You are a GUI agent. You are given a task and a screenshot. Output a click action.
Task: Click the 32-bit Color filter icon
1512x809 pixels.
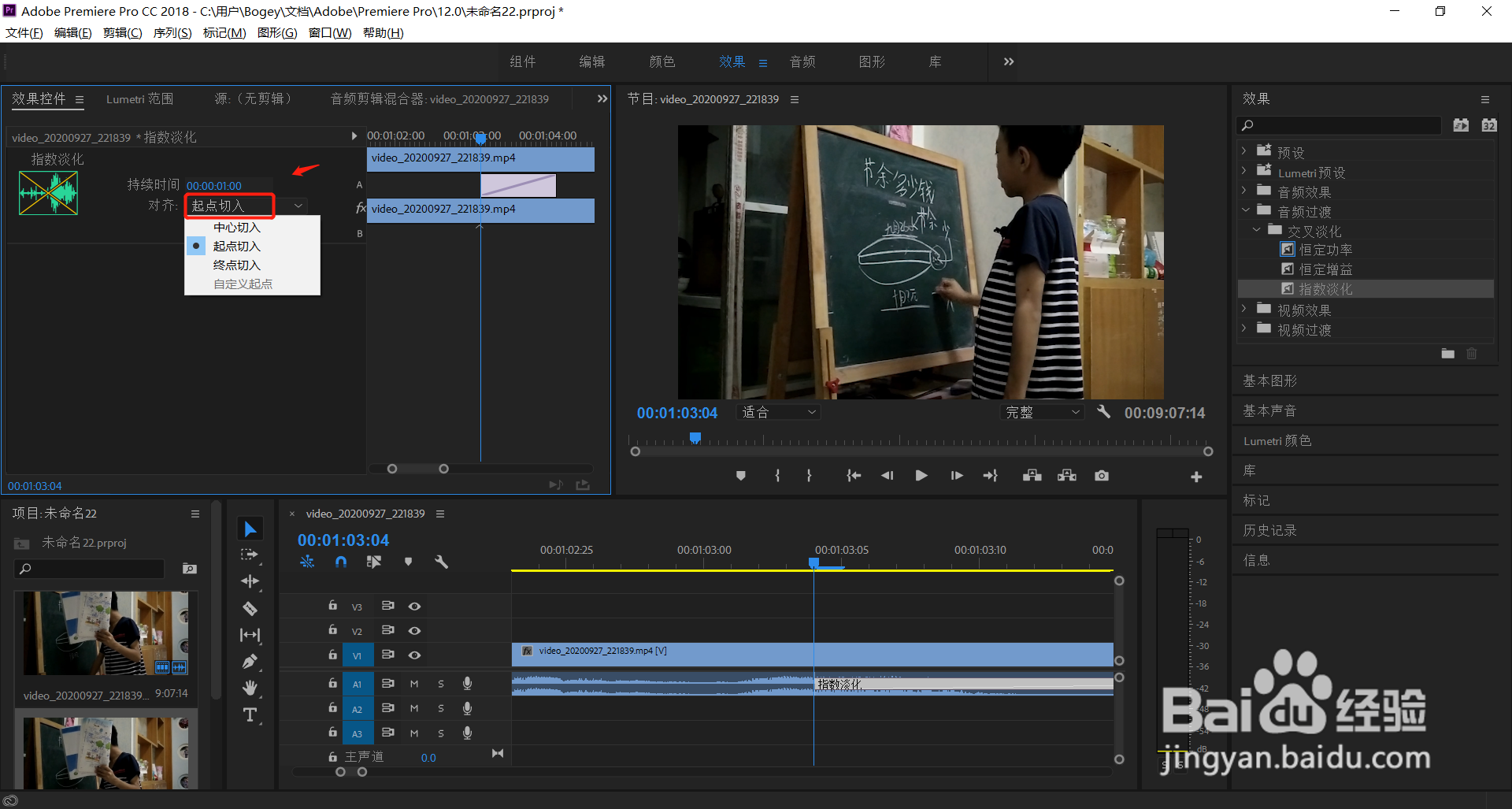pyautogui.click(x=1489, y=125)
